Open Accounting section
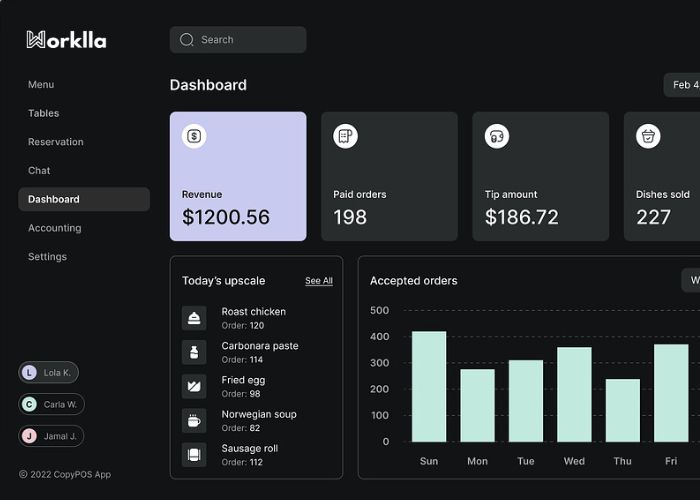 (54, 228)
